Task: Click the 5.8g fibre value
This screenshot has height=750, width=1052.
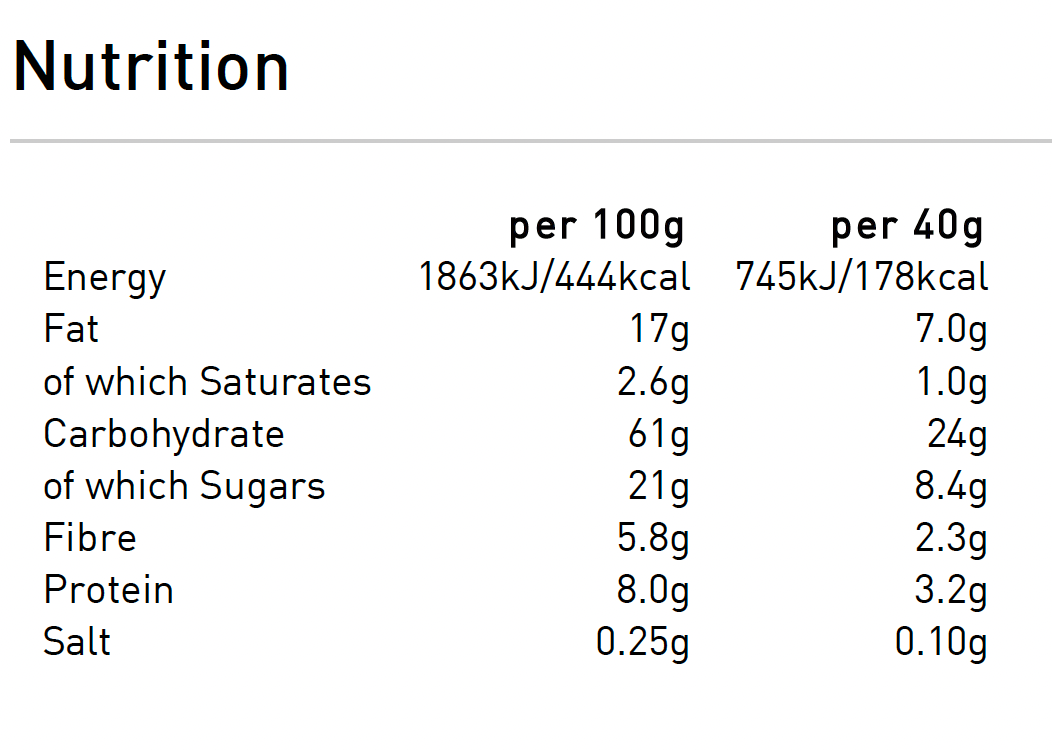Action: click(653, 538)
